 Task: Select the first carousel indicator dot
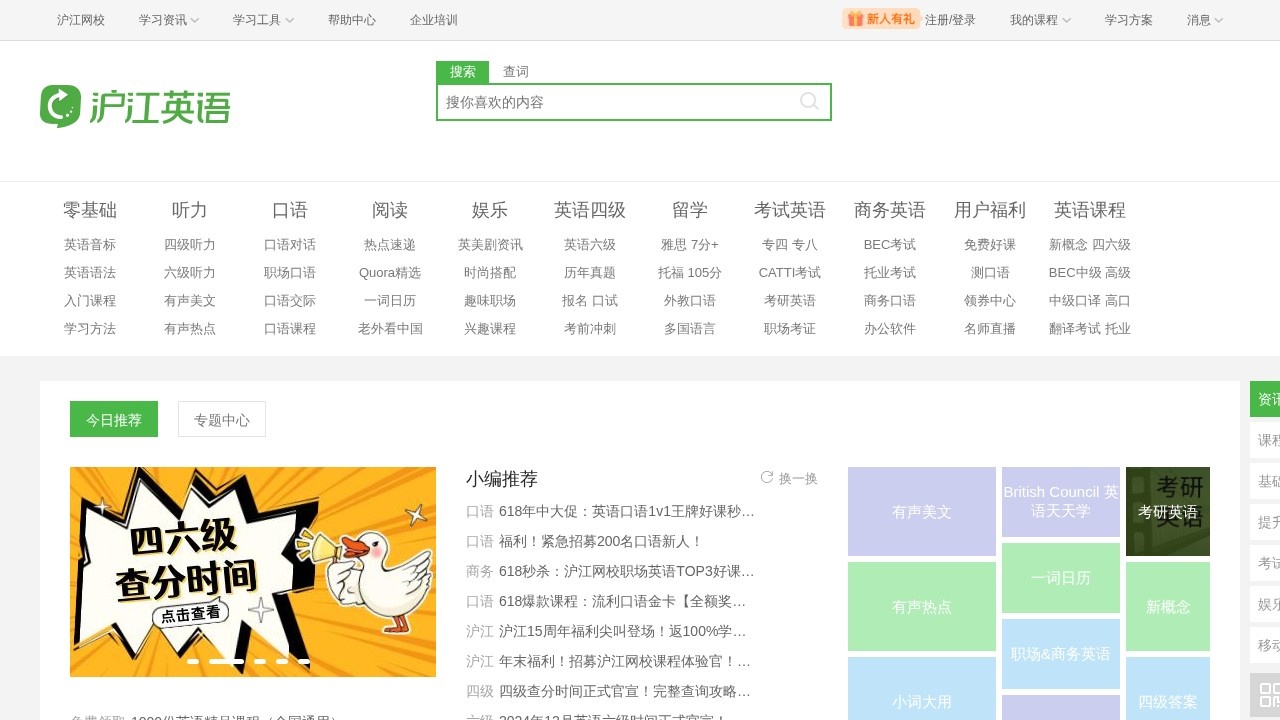tap(193, 661)
